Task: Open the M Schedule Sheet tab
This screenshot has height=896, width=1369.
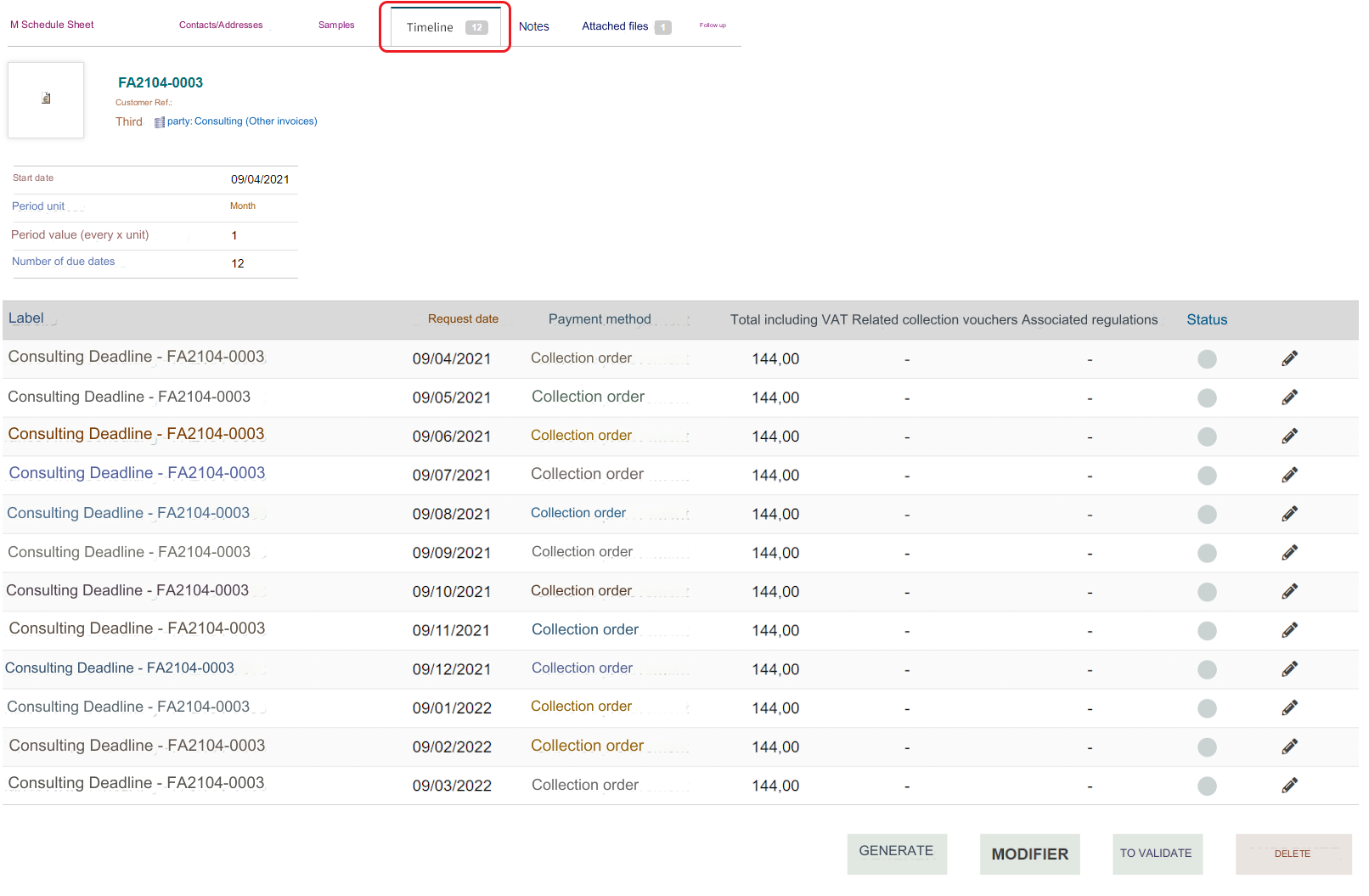Action: pyautogui.click(x=52, y=25)
